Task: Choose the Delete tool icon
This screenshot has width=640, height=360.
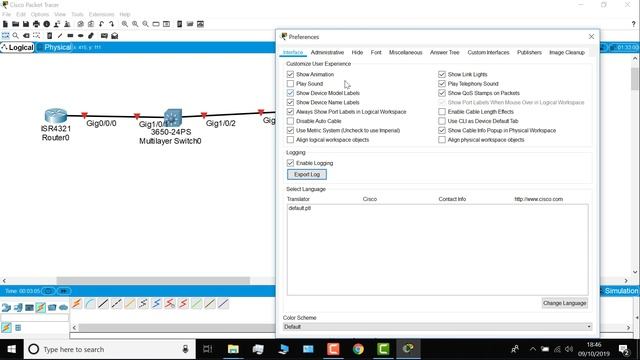Action: (x=26, y=36)
